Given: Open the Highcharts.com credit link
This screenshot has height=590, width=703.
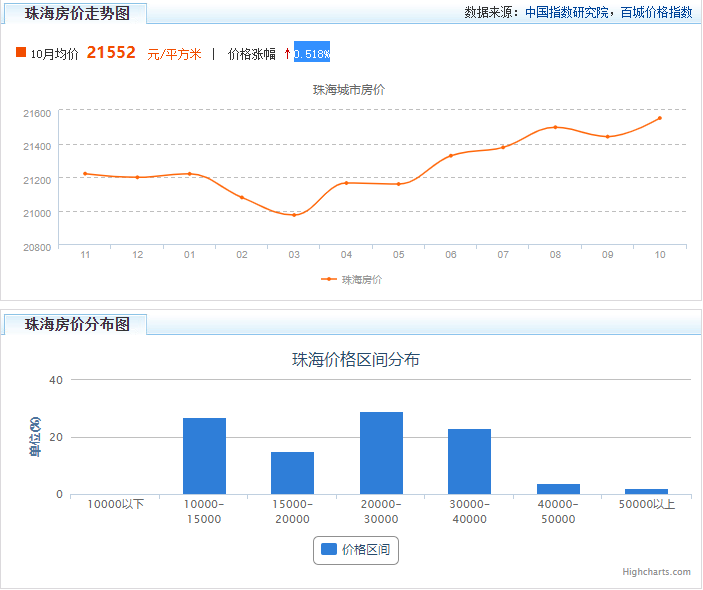Looking at the screenshot, I should tap(656, 572).
